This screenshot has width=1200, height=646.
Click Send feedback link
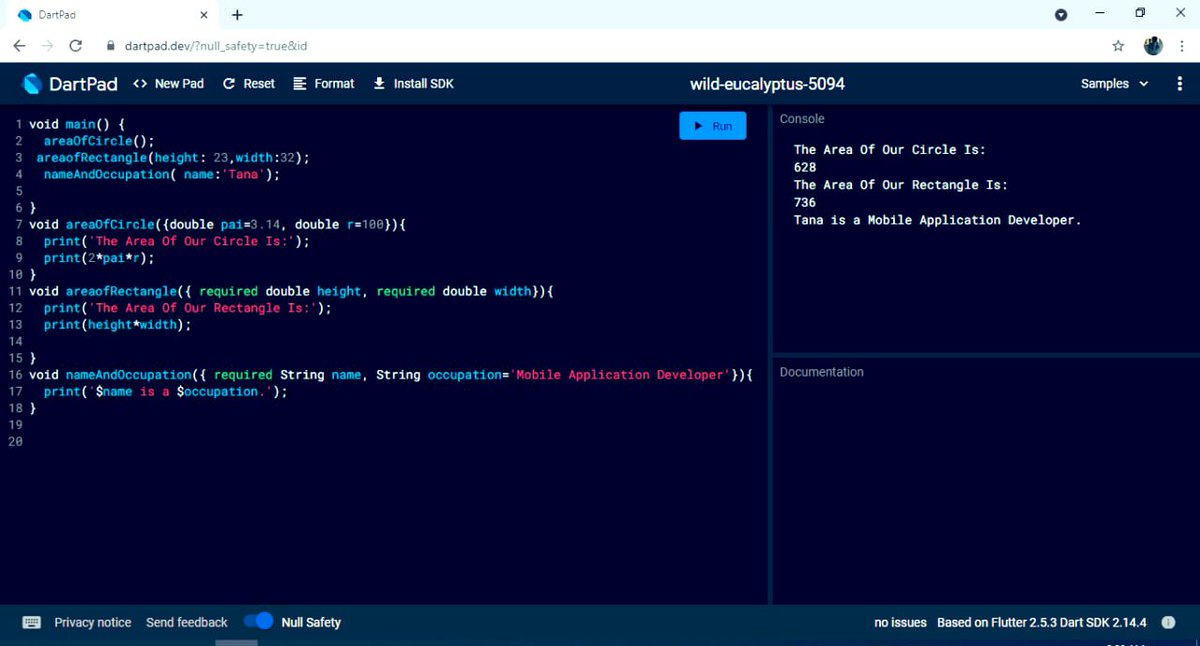(187, 622)
